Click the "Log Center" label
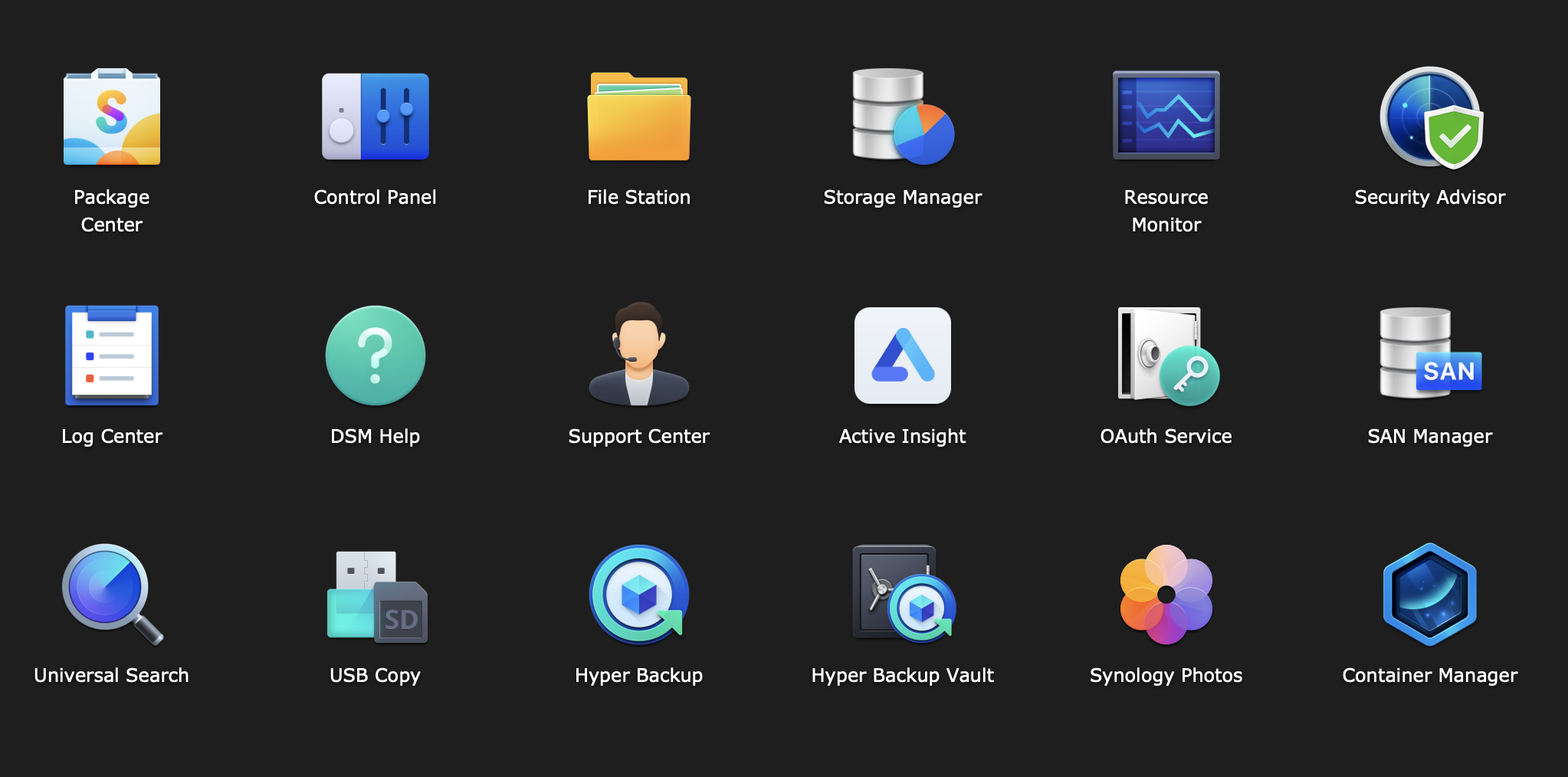 coord(112,437)
